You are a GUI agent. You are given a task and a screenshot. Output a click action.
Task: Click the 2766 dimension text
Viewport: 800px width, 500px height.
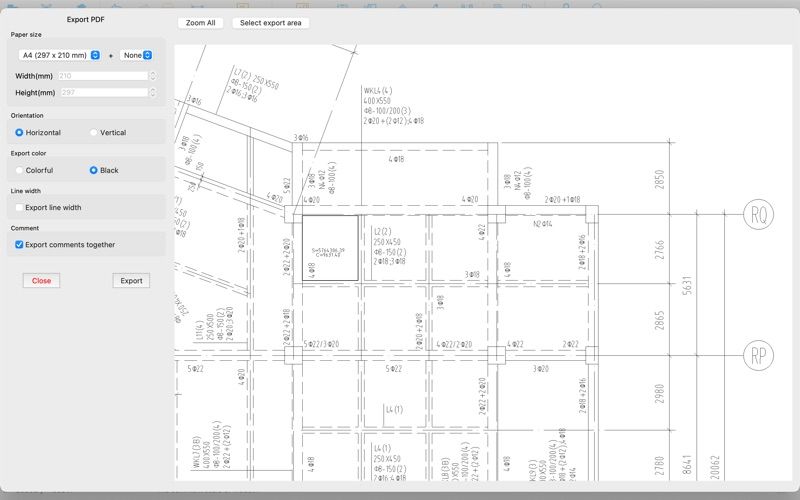point(659,250)
